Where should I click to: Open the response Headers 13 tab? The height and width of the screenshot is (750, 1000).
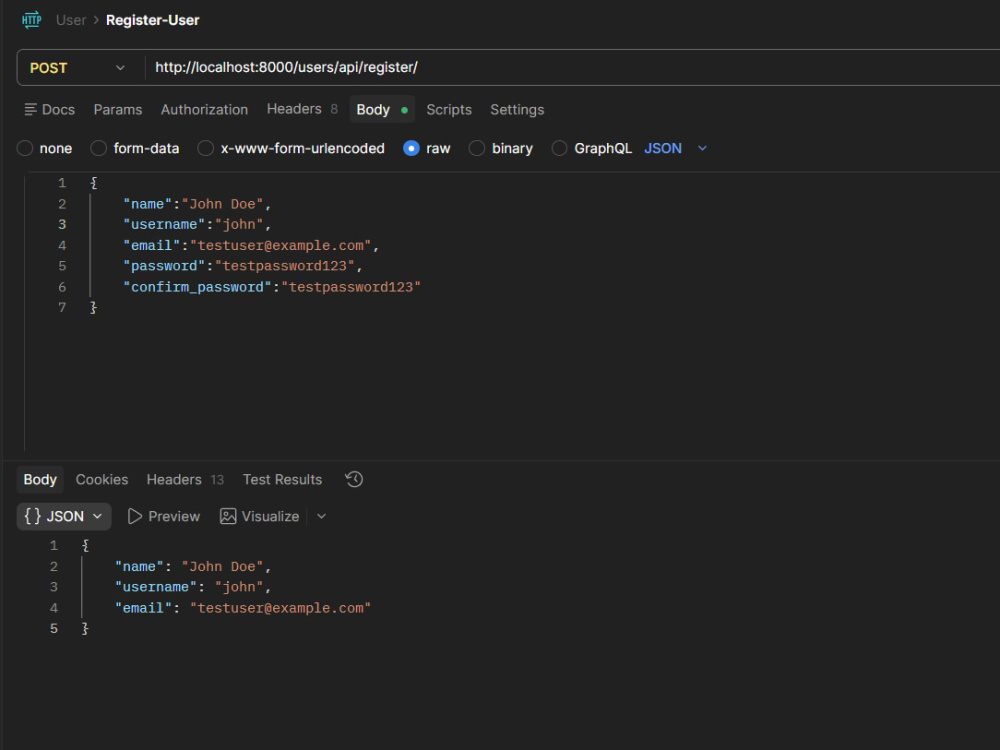click(x=185, y=480)
